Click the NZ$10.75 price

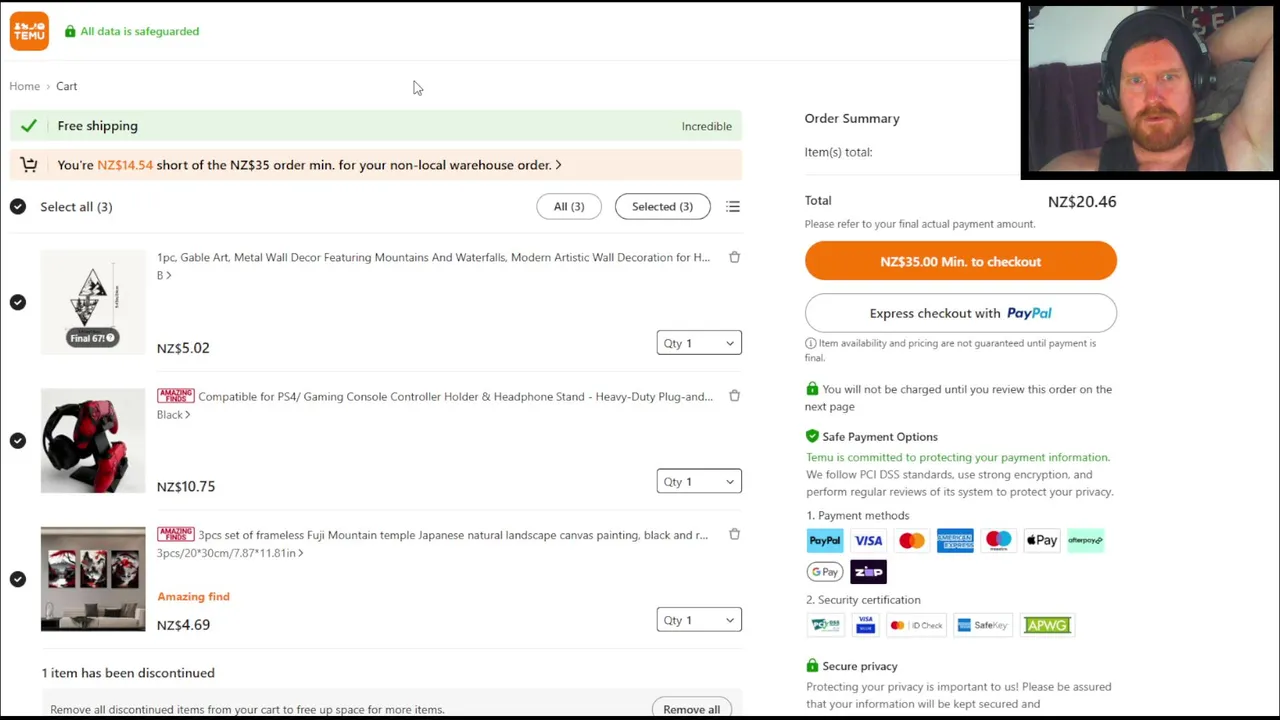[x=186, y=487]
